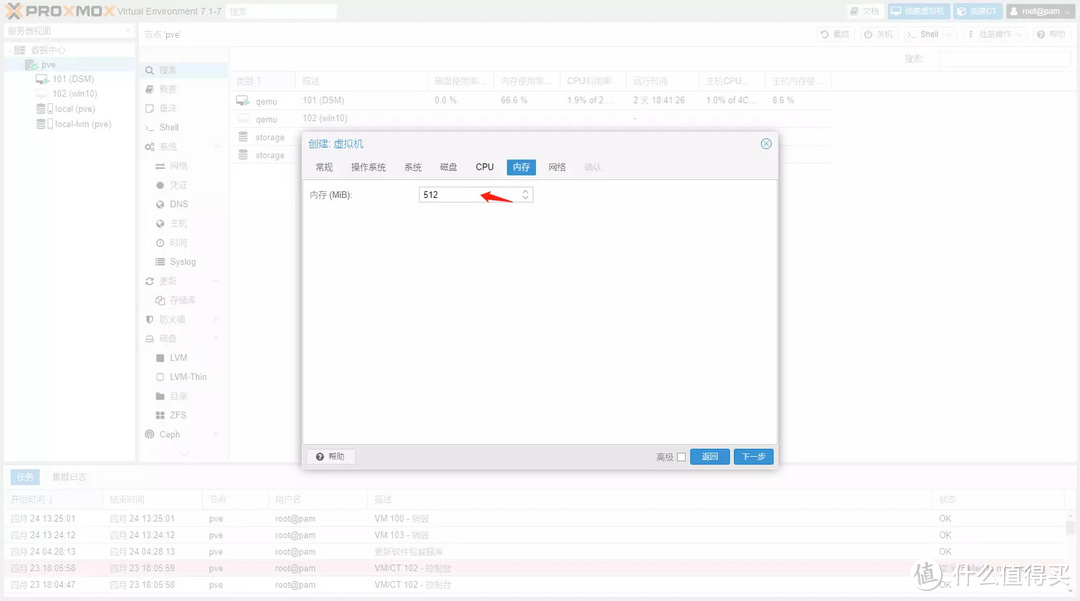This screenshot has height=601, width=1080.
Task: Open the 服务器视图 view dropdown
Action: click(68, 31)
